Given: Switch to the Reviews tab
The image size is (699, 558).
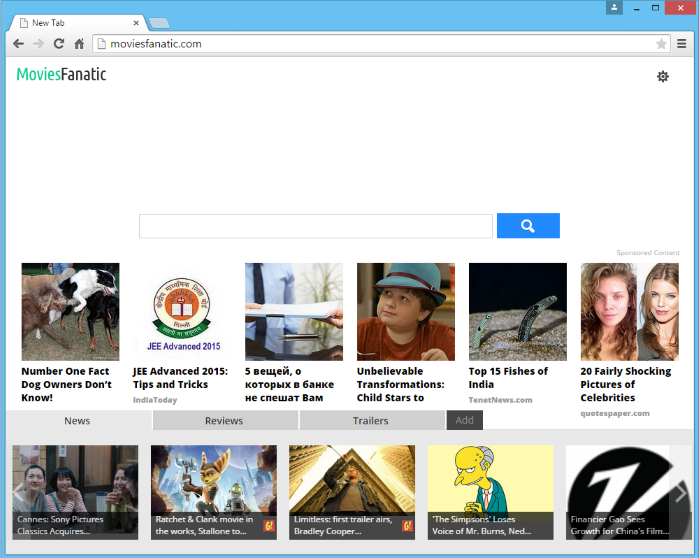Looking at the screenshot, I should point(224,420).
